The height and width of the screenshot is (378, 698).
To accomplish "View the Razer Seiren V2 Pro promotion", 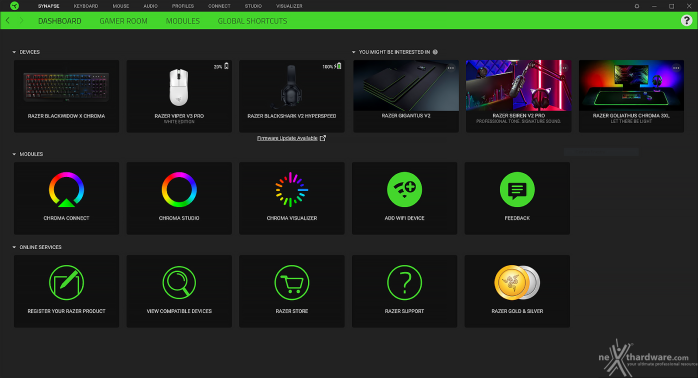I will pos(519,96).
